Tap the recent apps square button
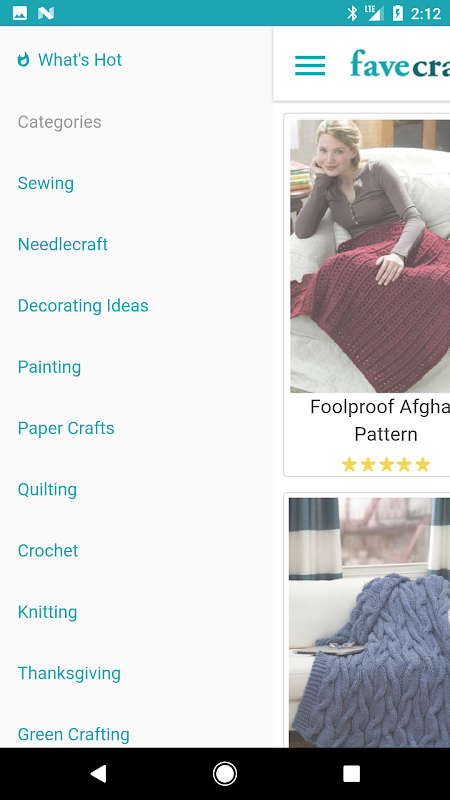This screenshot has height=800, width=450. pyautogui.click(x=351, y=773)
